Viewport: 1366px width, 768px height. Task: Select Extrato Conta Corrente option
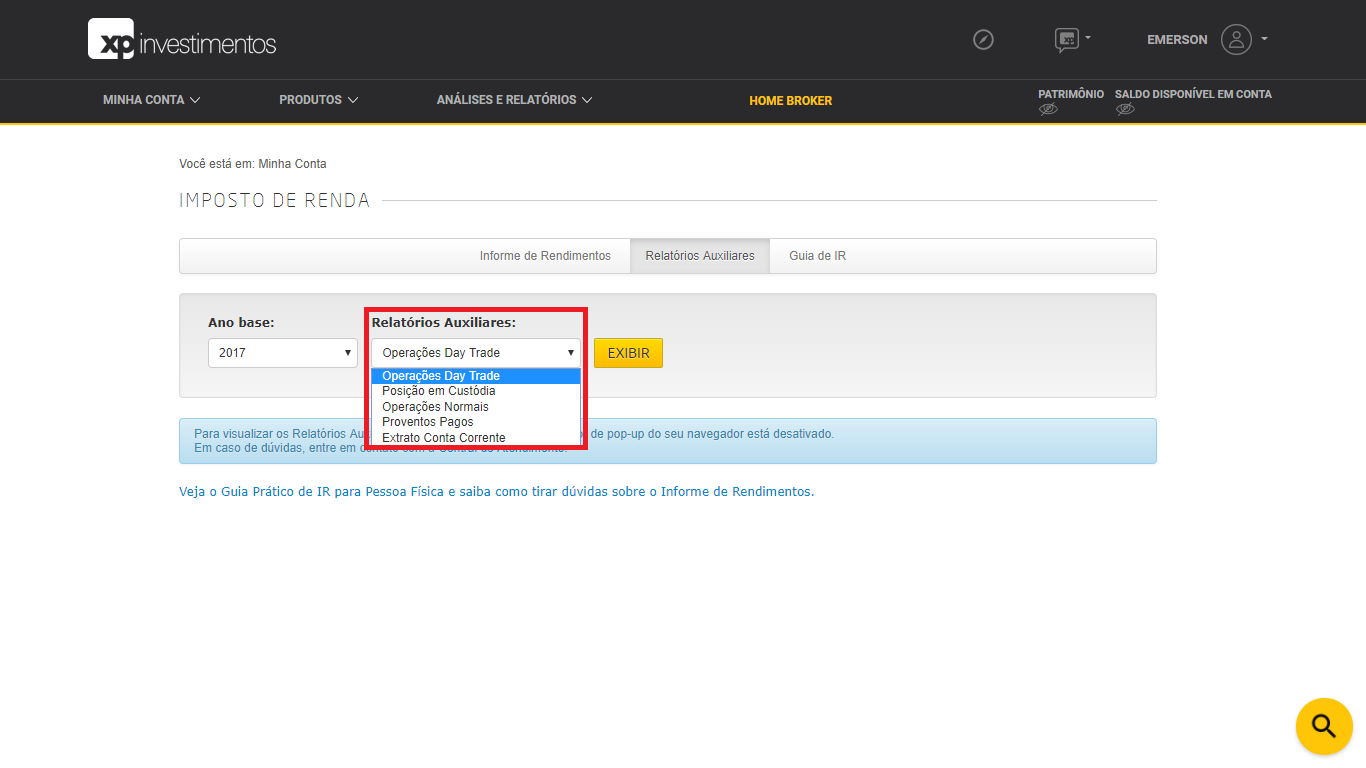(x=444, y=437)
